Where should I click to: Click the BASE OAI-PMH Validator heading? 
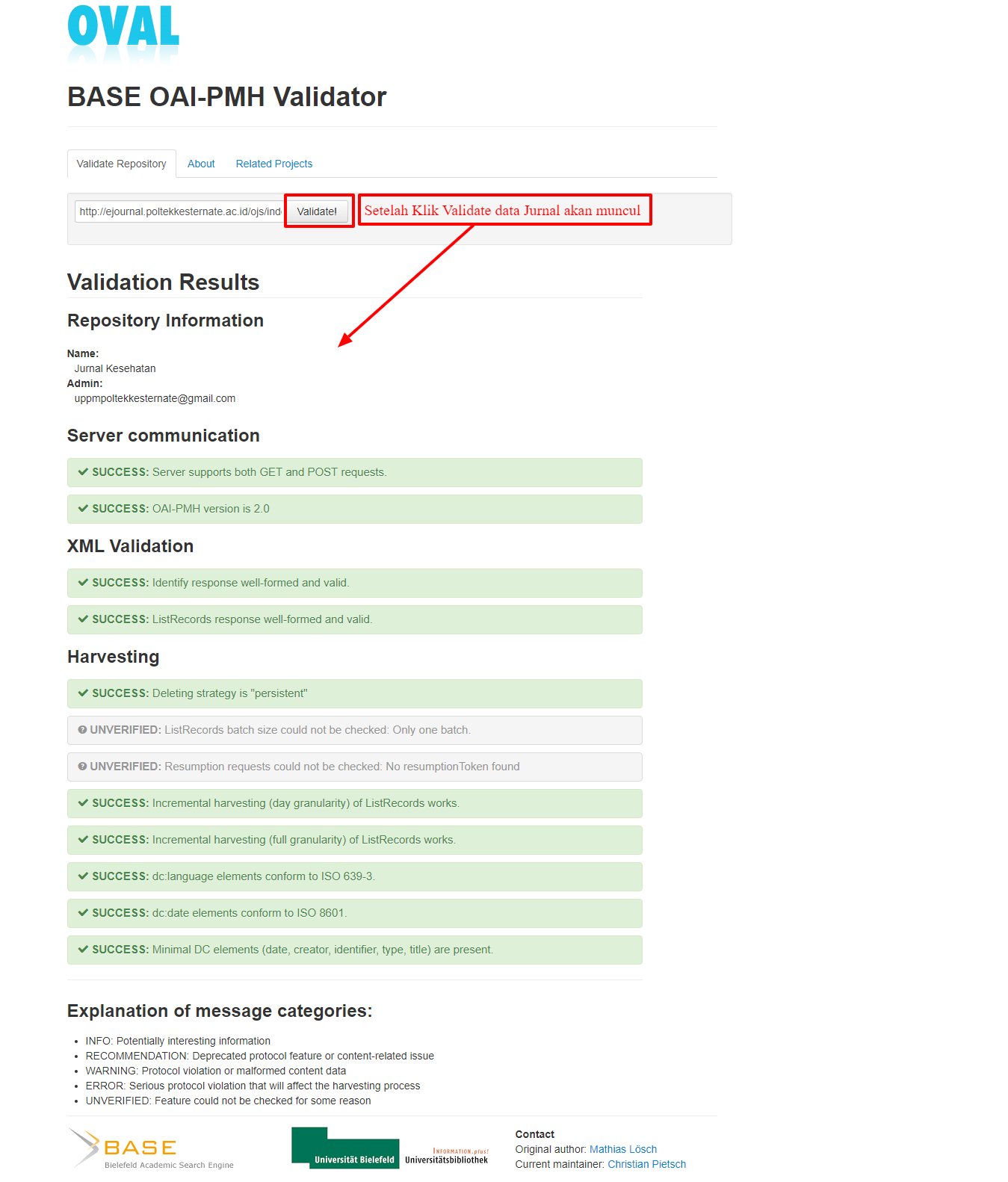coord(227,97)
